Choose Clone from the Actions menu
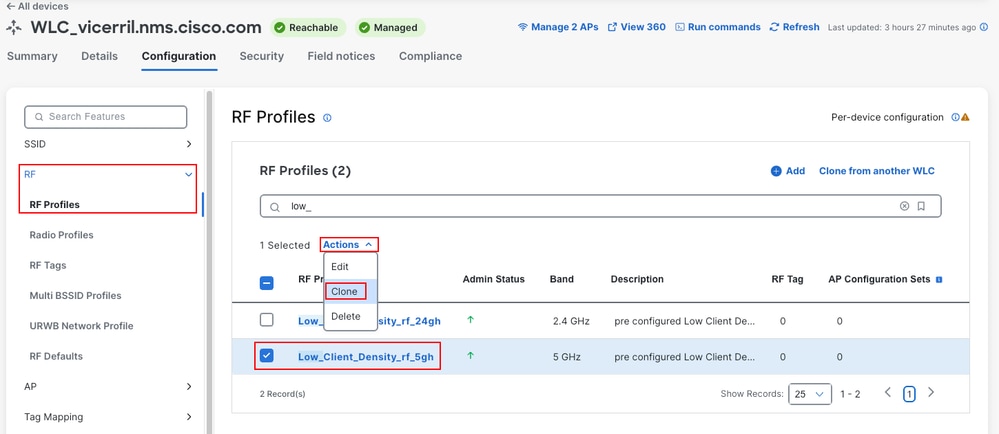This screenshot has height=434, width=999. click(345, 291)
